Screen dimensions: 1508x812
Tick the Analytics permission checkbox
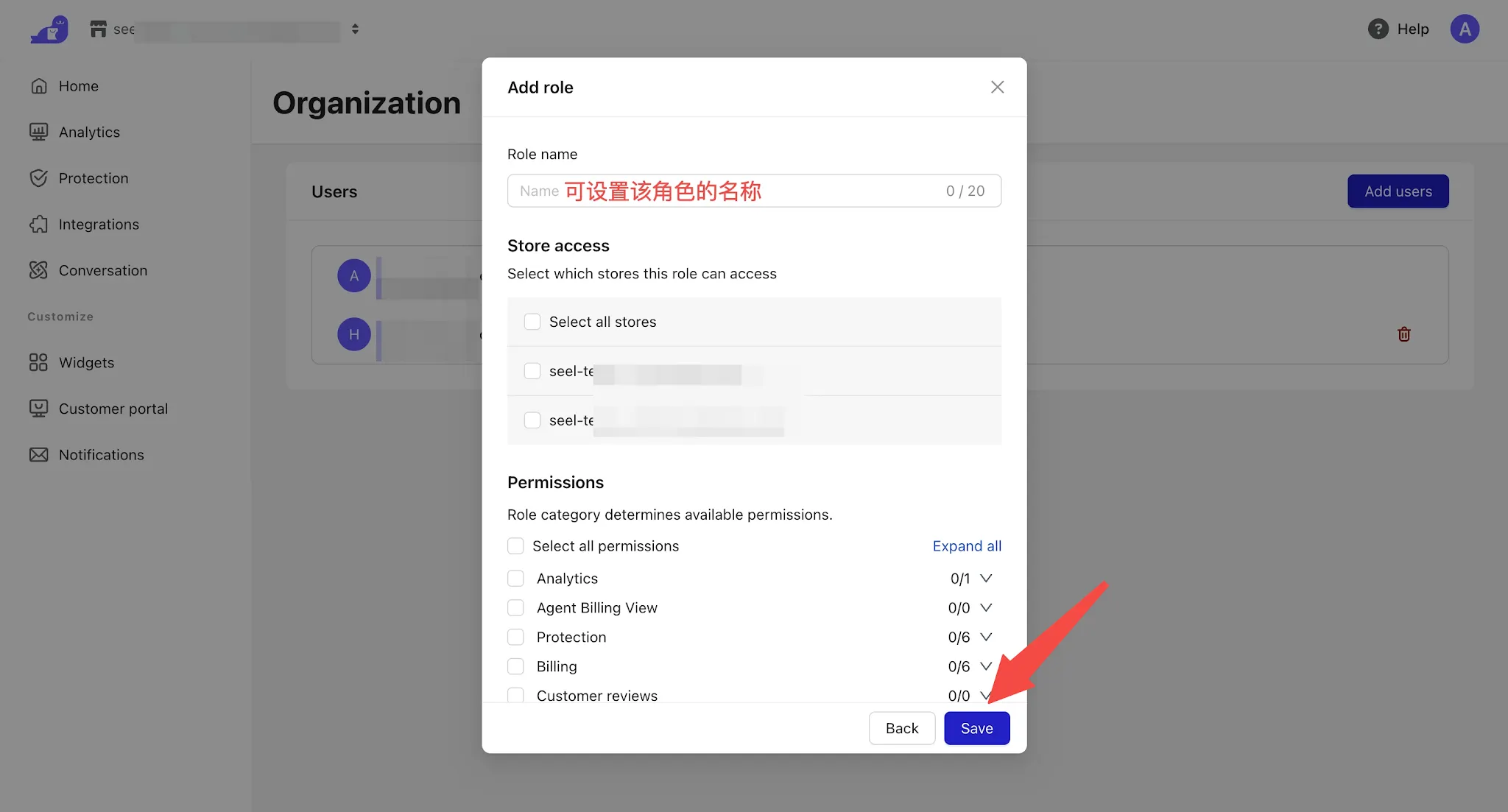(x=515, y=578)
